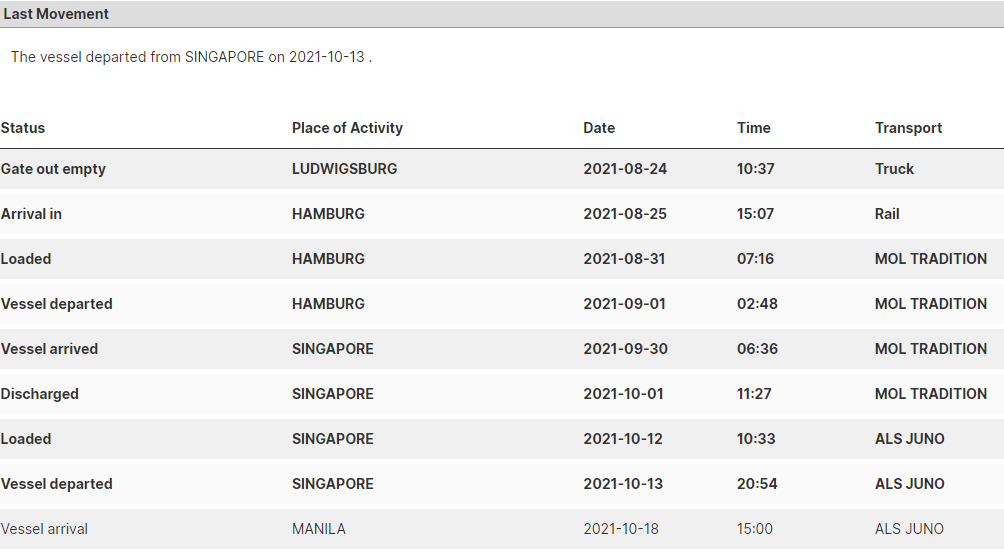Select the Gate out empty row status
1004x554 pixels.
point(53,169)
